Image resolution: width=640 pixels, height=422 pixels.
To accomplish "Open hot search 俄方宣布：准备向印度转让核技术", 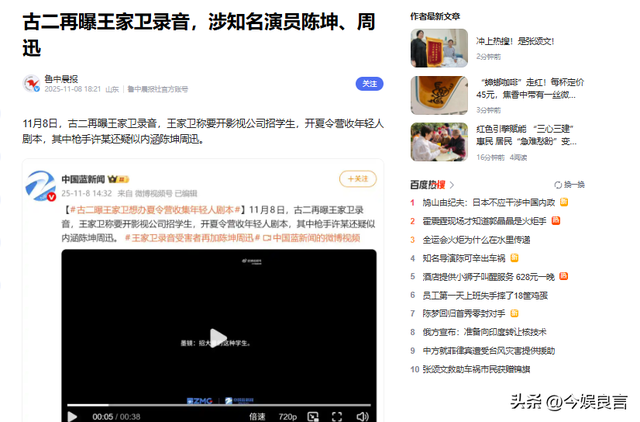I will [x=484, y=332].
